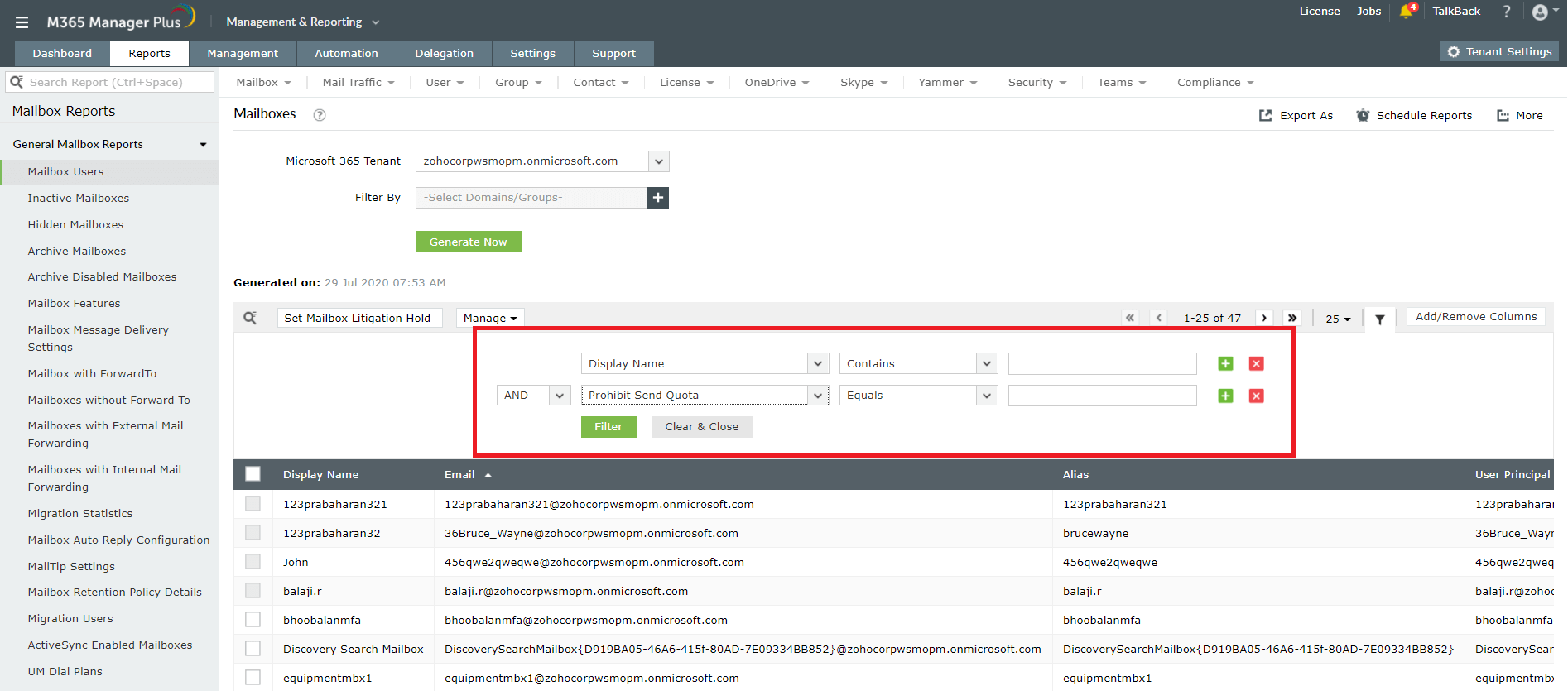Select the equipmentmbx1 row checkbox
Viewport: 1568px width, 691px height.
[253, 678]
